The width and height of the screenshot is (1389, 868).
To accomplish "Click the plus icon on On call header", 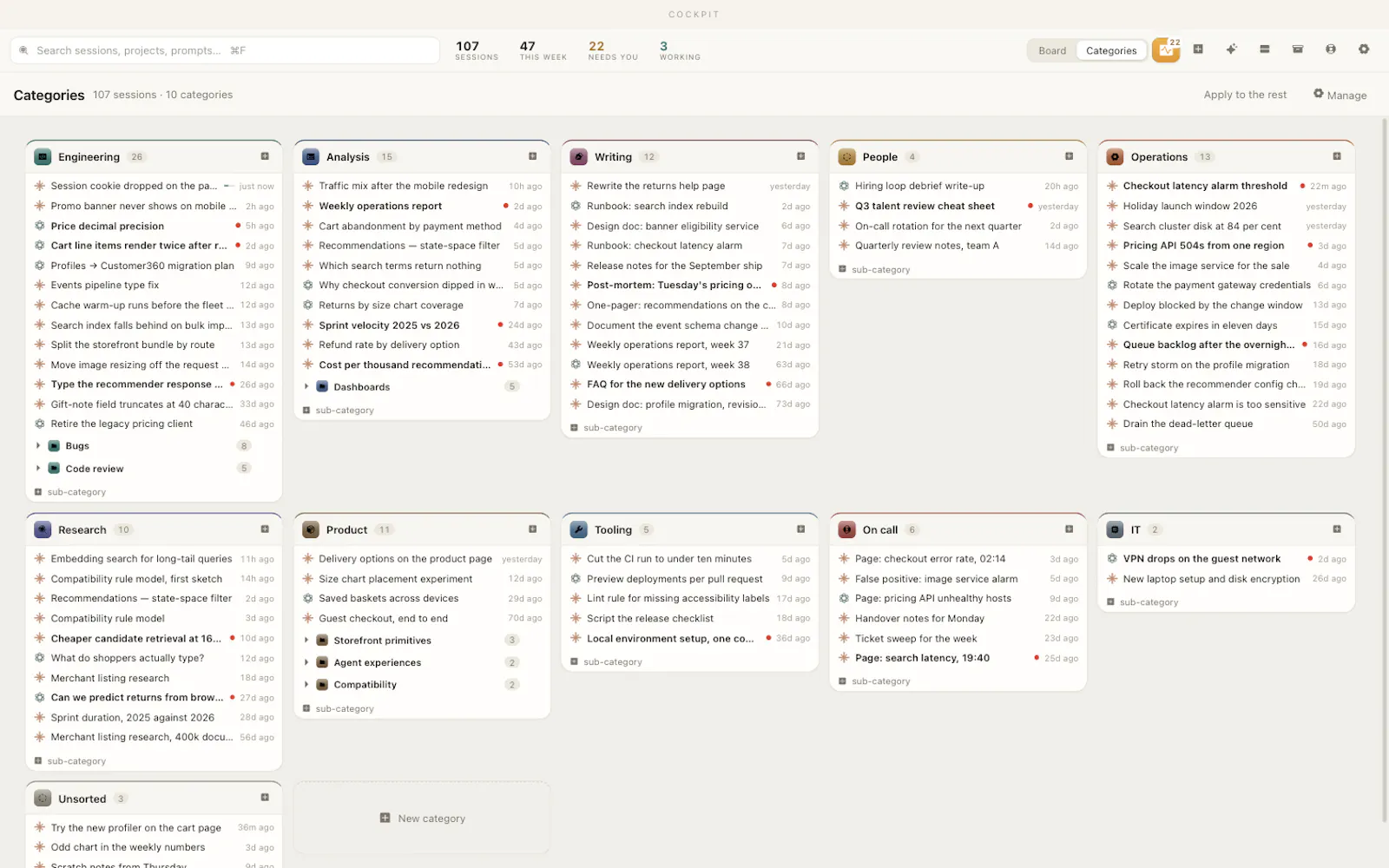I will coord(1070,529).
